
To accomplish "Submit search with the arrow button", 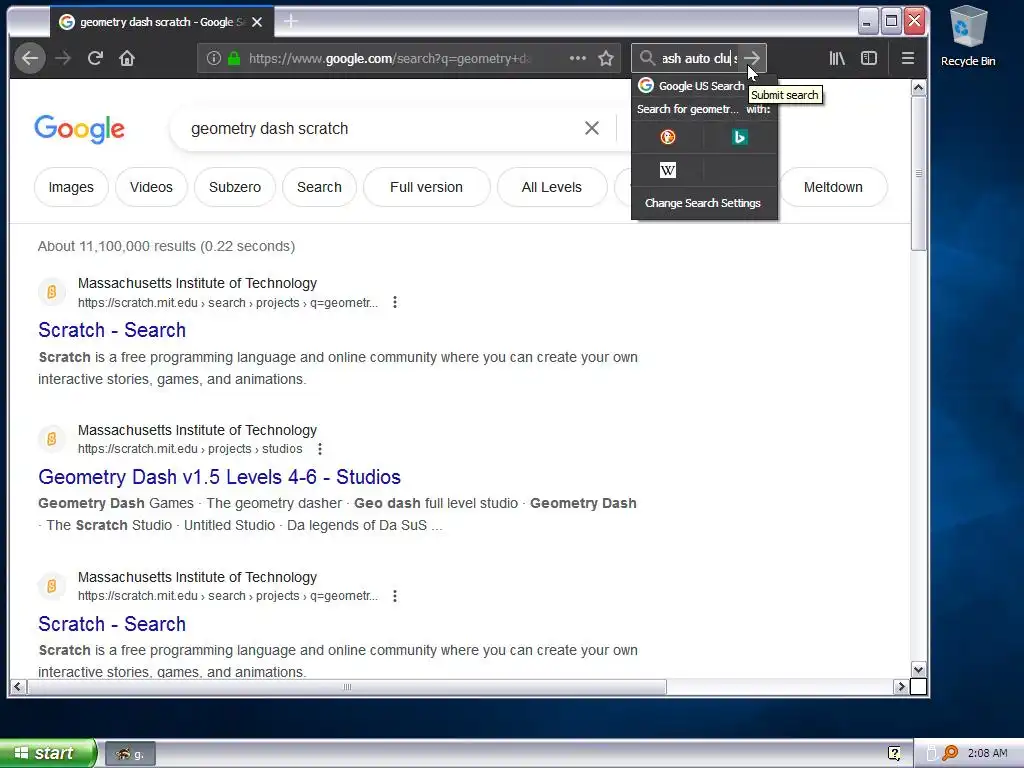I will tap(752, 58).
